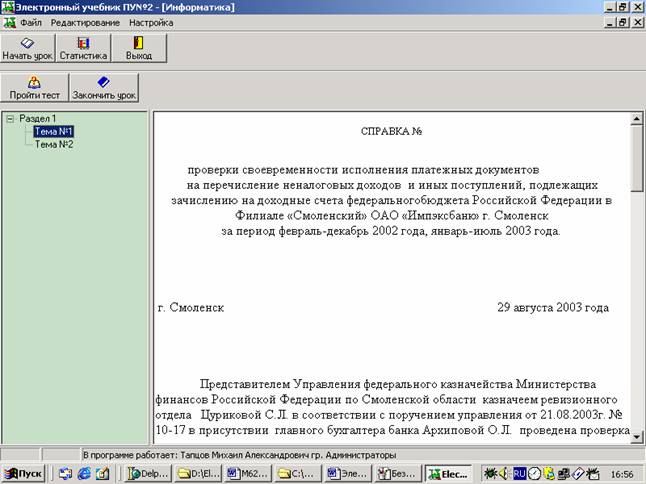Launch Internet Explorer from quick launch

click(84, 473)
